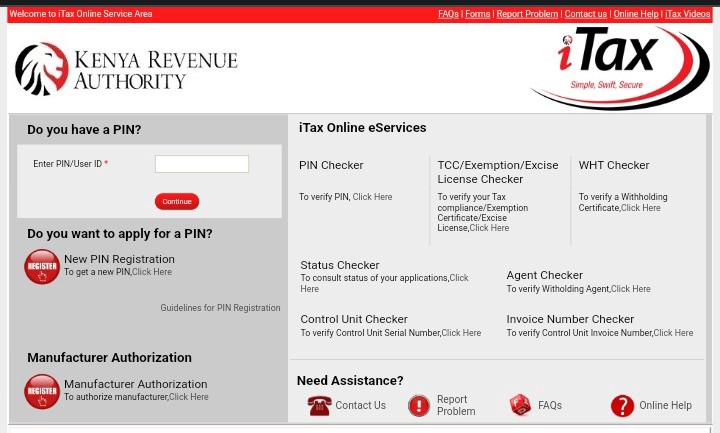Open FAQs in the top bar
Screen dimensions: 720x433
click(448, 14)
